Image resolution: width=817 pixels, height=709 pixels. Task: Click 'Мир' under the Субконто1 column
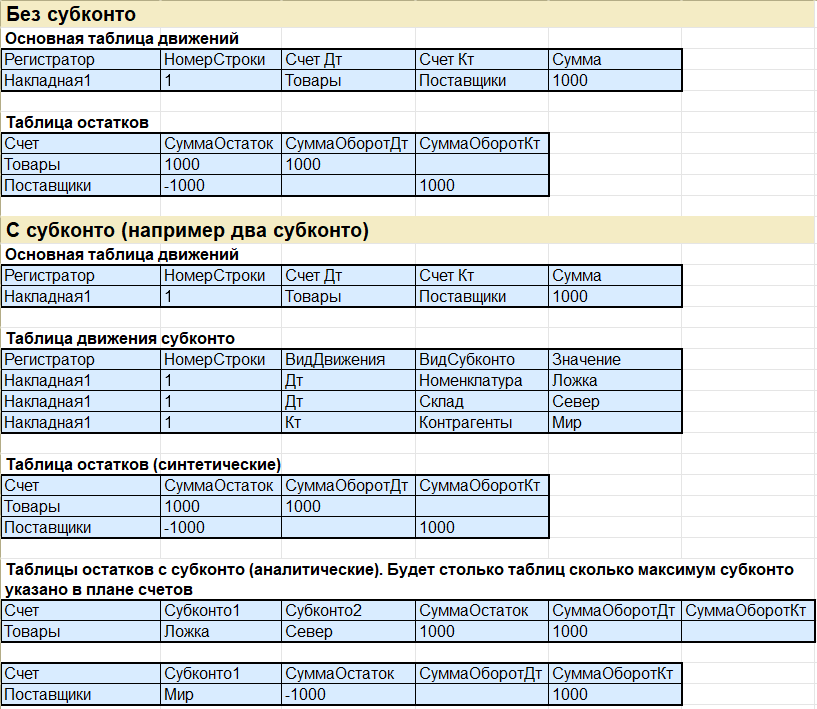[220, 694]
